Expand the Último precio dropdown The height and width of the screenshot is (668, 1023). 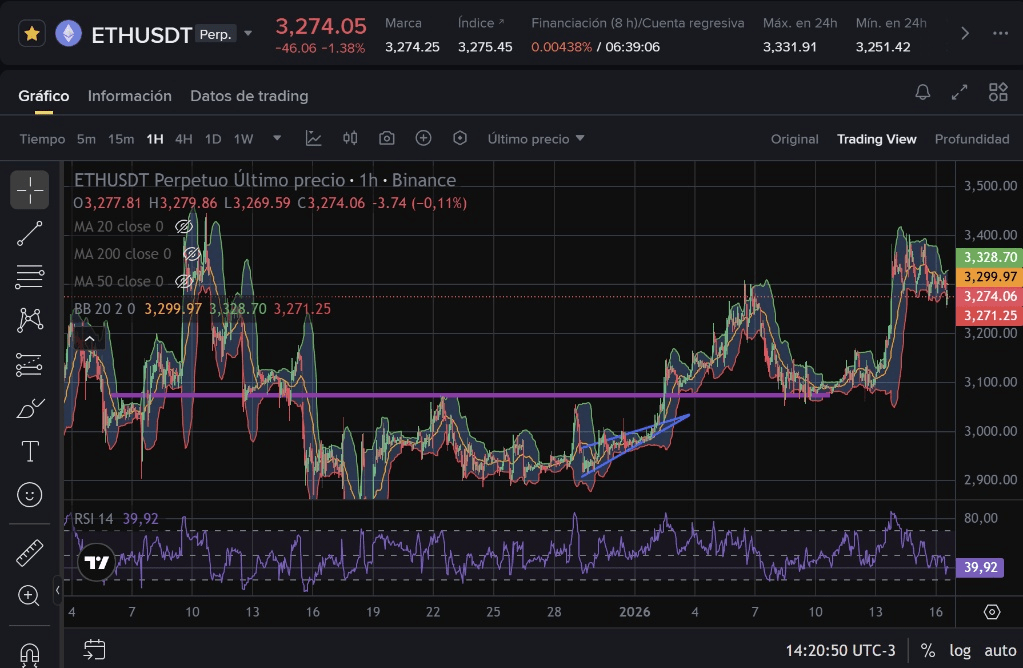(536, 139)
